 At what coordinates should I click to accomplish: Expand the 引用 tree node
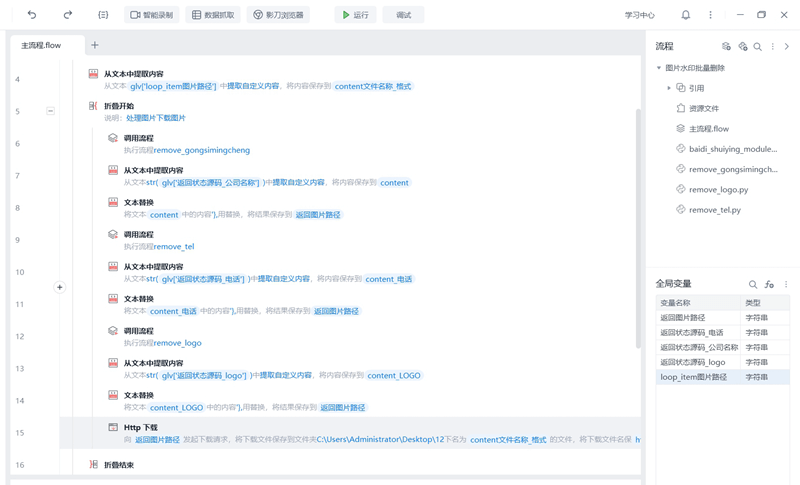point(669,88)
